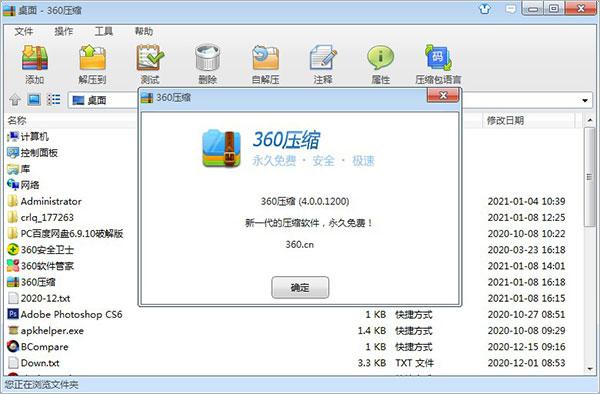Expand the address bar dropdown arrow

[x=585, y=101]
